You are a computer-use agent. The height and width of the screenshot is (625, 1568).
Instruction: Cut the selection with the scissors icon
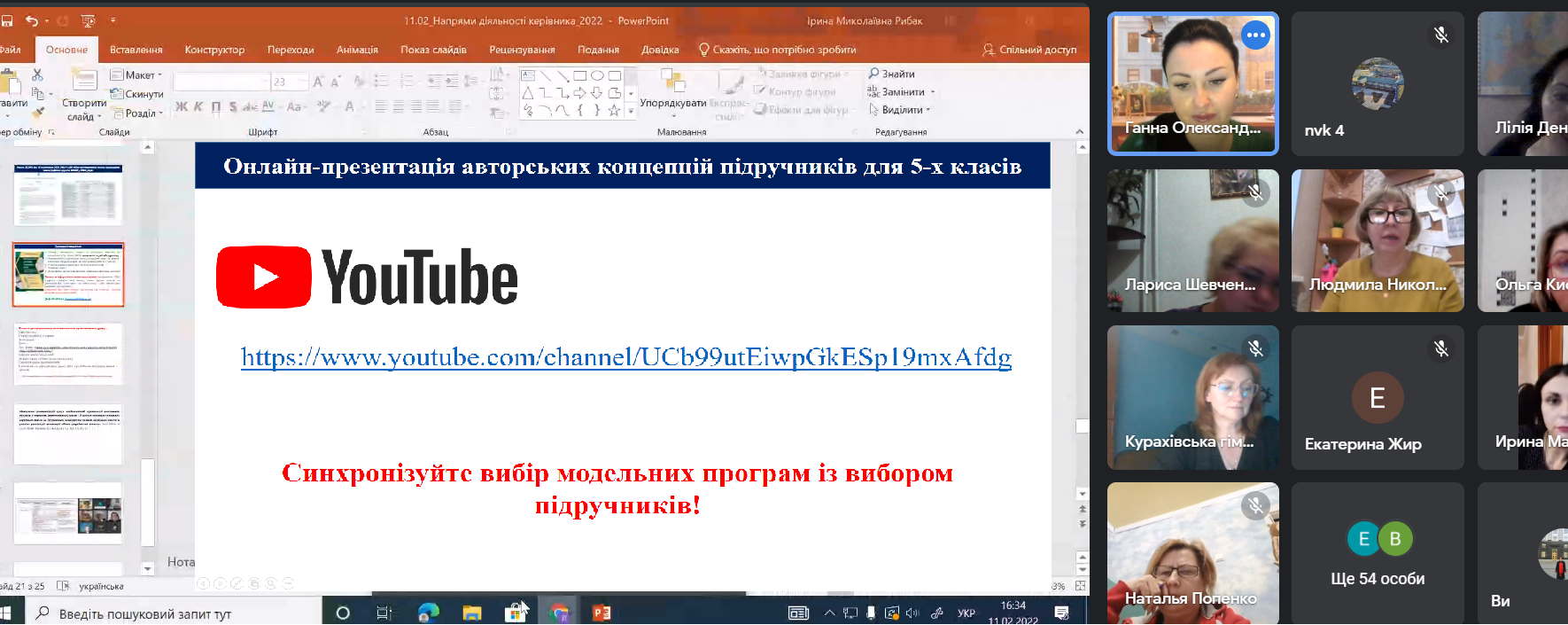37,75
